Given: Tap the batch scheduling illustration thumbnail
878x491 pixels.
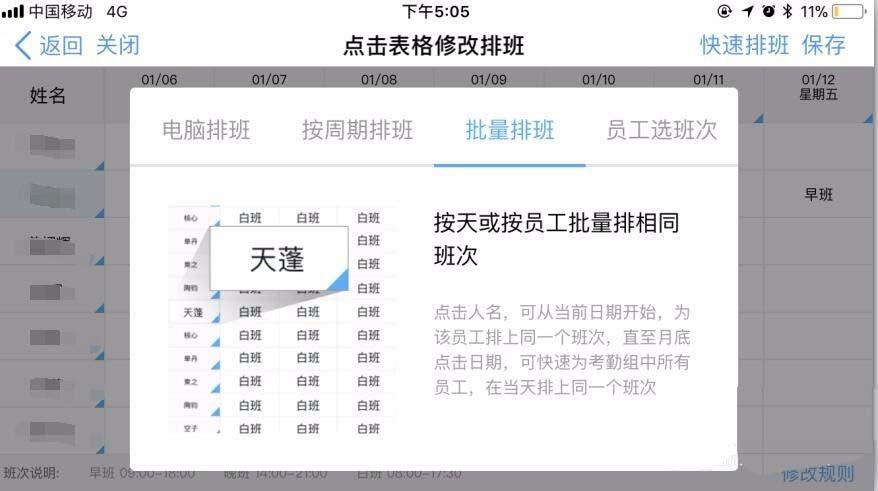Looking at the screenshot, I should (x=282, y=319).
